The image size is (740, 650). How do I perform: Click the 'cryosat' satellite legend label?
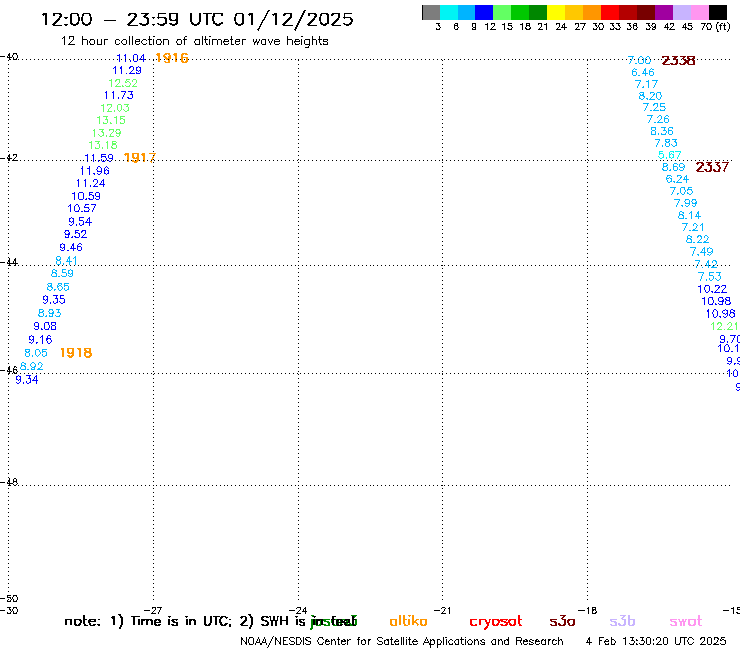coord(496,622)
